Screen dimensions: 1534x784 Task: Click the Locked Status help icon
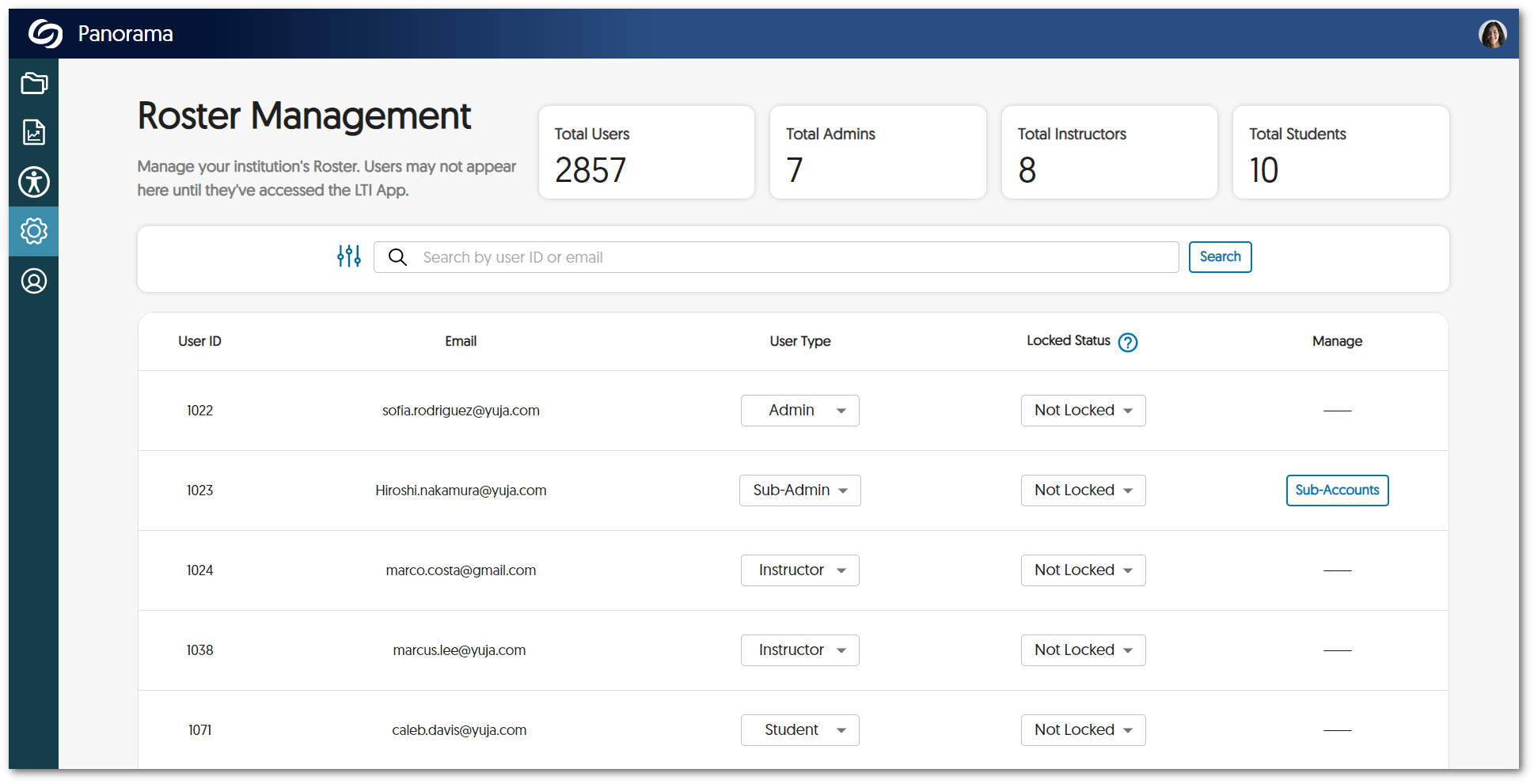pyautogui.click(x=1127, y=342)
